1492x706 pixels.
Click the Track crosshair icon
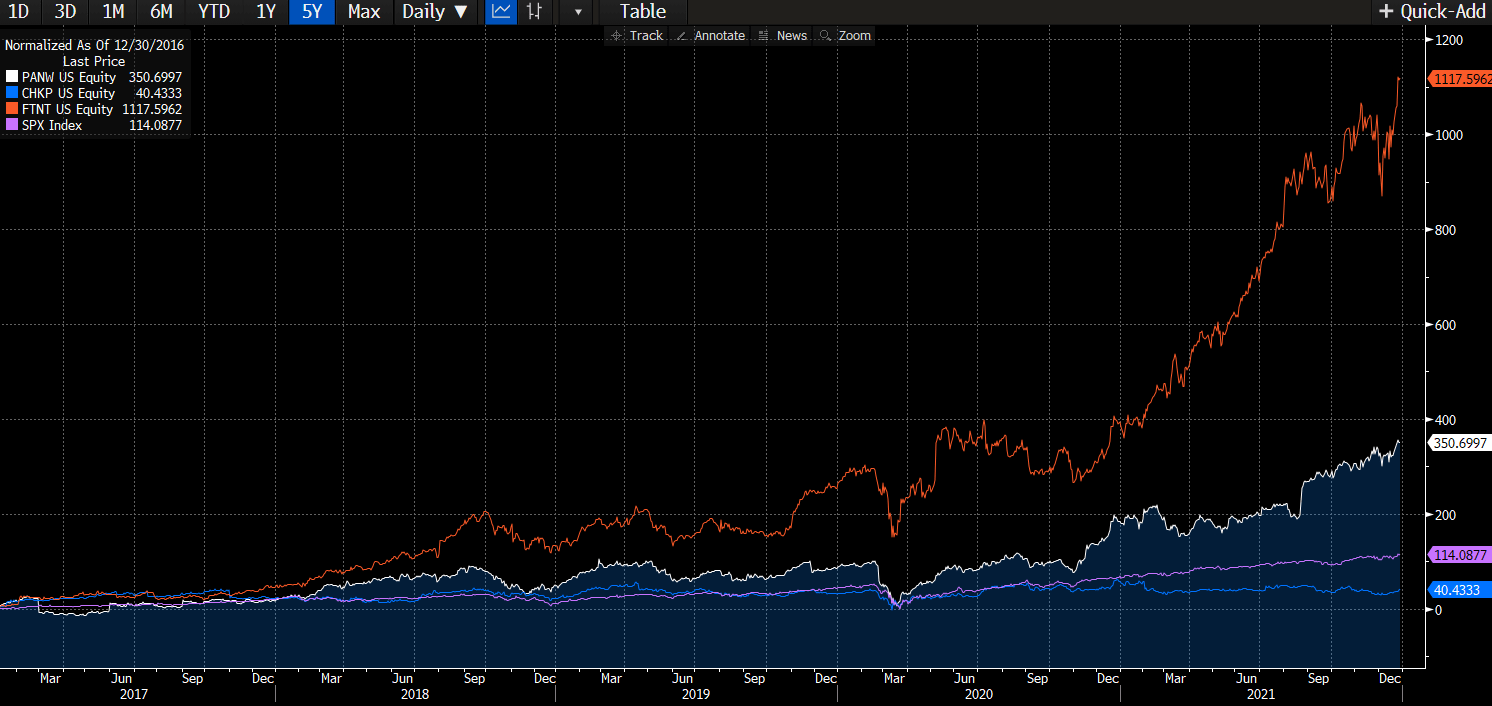click(617, 35)
